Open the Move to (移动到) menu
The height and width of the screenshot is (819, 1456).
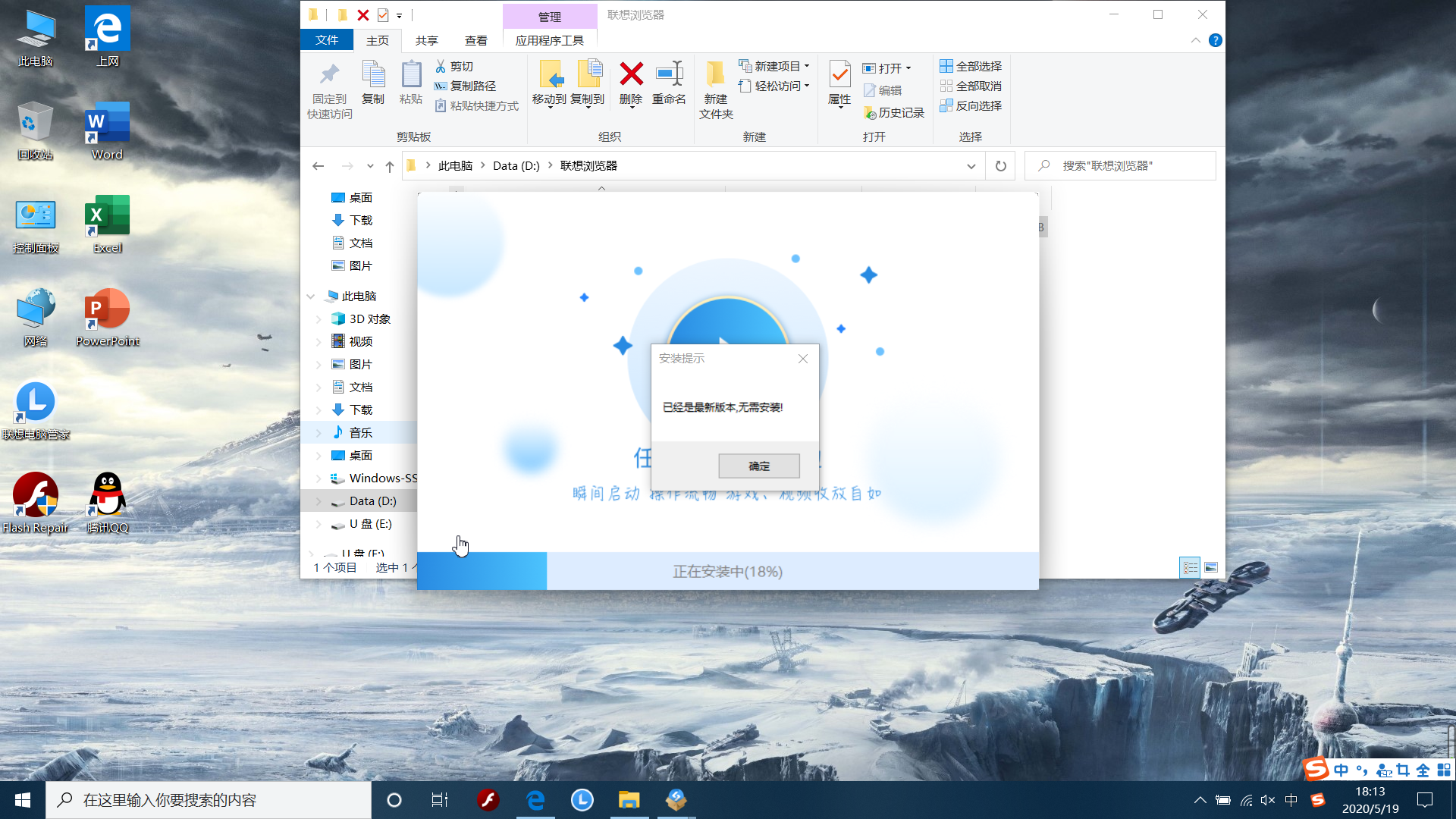pyautogui.click(x=549, y=84)
